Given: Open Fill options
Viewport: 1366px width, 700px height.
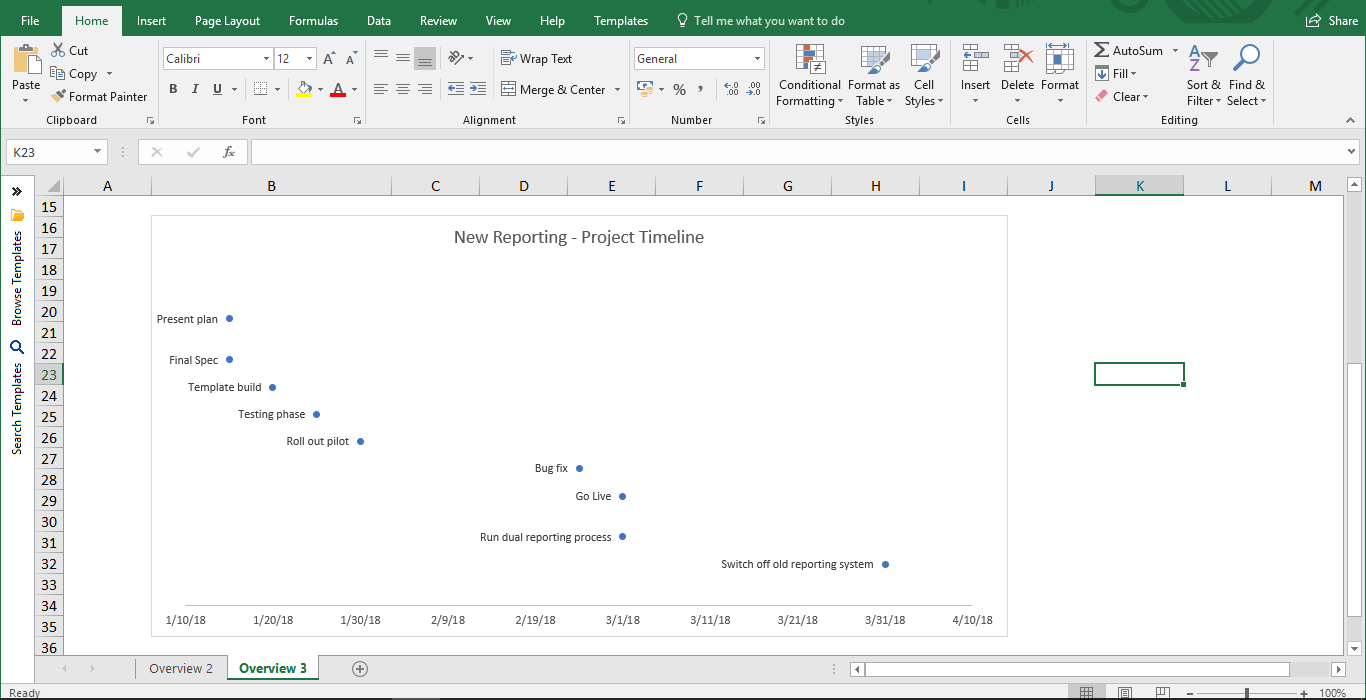Looking at the screenshot, I should point(1116,73).
